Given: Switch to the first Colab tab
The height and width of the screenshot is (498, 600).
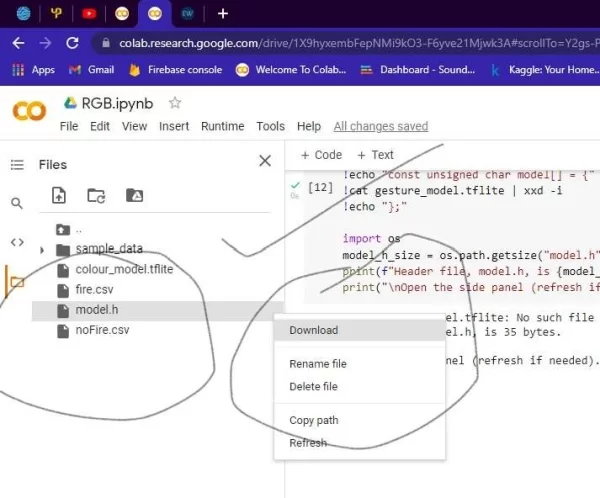Looking at the screenshot, I should (122, 14).
